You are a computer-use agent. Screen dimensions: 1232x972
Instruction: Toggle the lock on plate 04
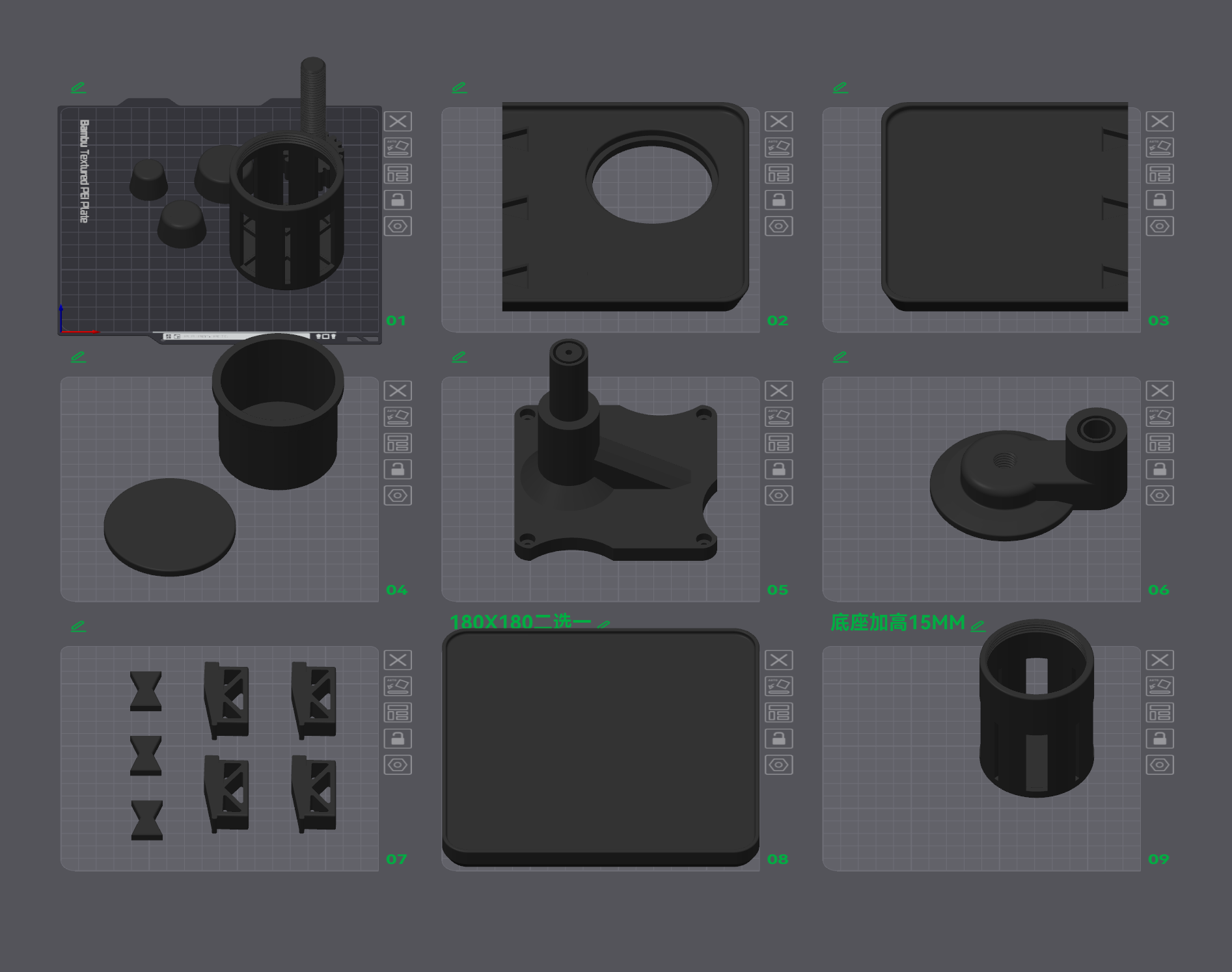398,469
